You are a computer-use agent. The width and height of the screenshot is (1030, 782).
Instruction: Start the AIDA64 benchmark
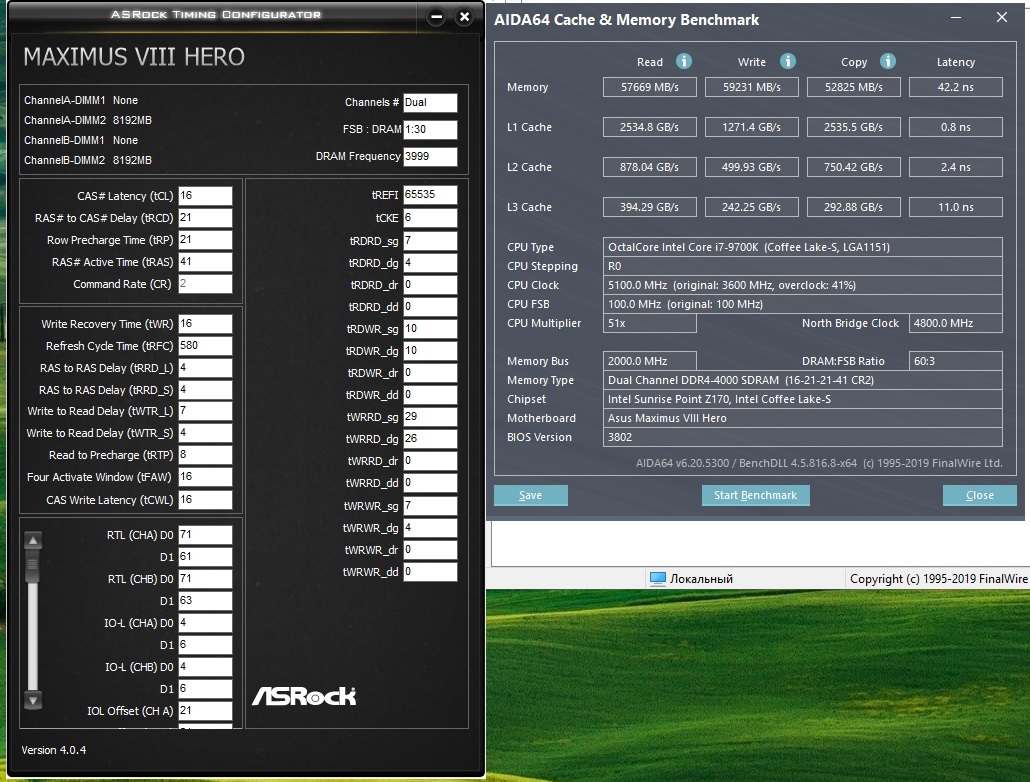coord(755,495)
